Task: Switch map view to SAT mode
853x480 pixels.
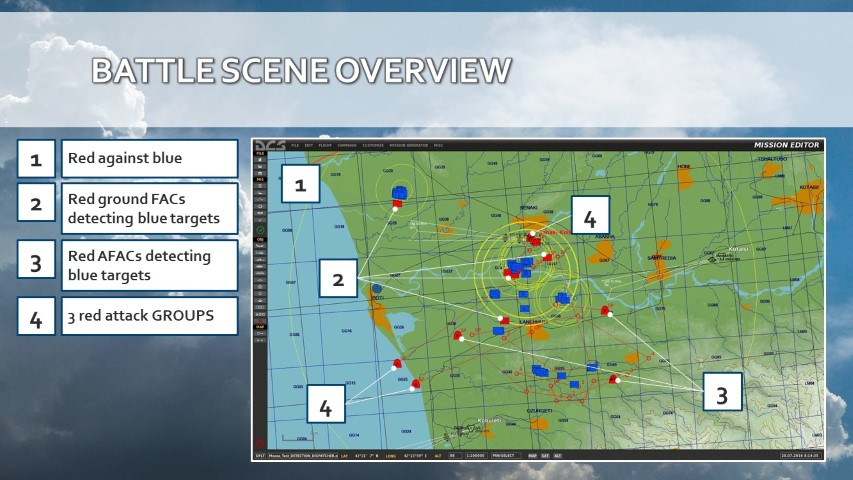Action: pyautogui.click(x=545, y=455)
